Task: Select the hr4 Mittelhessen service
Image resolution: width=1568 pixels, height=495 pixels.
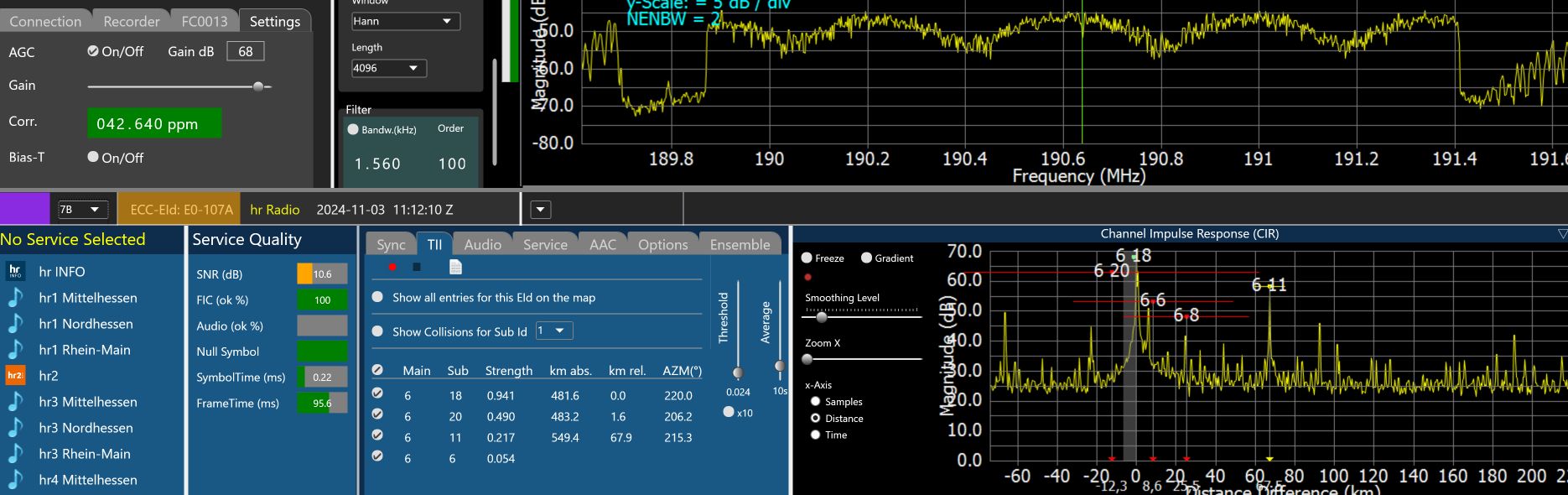Action: click(x=87, y=480)
